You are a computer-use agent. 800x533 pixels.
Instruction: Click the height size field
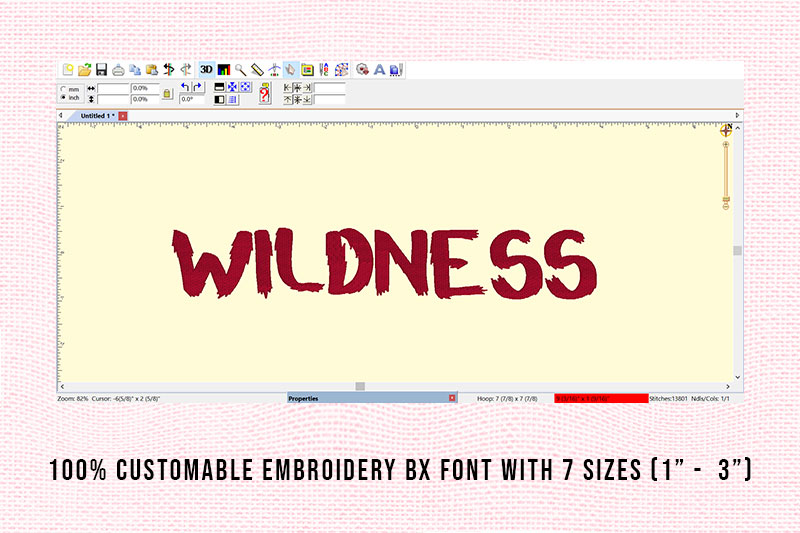113,99
